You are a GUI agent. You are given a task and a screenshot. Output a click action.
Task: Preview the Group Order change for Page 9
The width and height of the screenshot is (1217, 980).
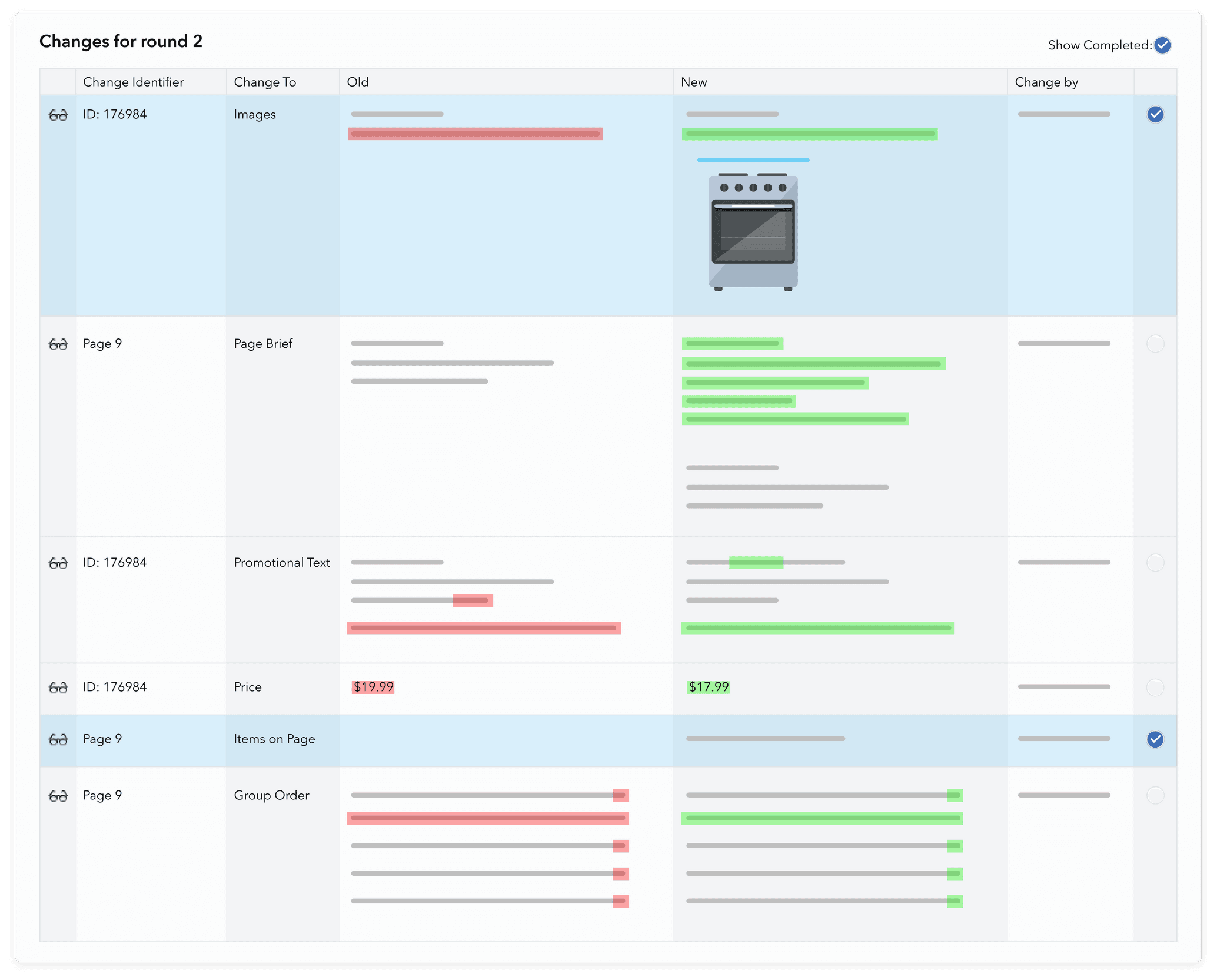59,796
